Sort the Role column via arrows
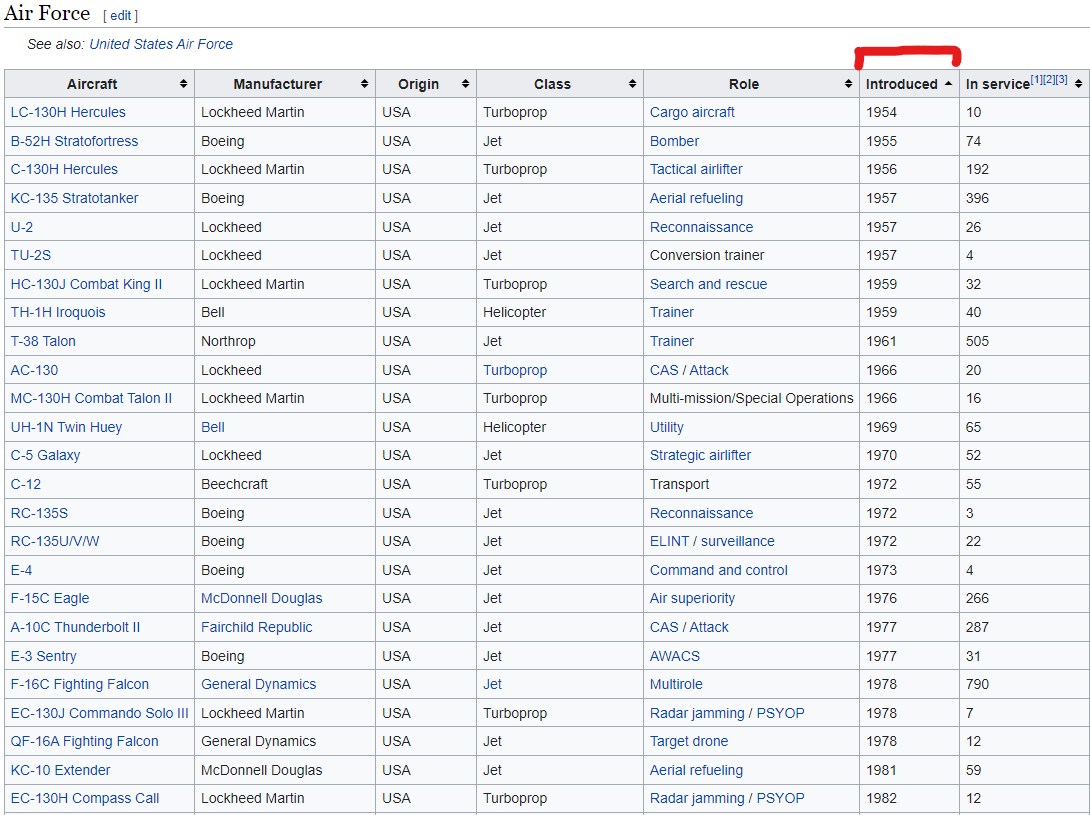Screen dimensions: 1090x815 pyautogui.click(x=848, y=84)
